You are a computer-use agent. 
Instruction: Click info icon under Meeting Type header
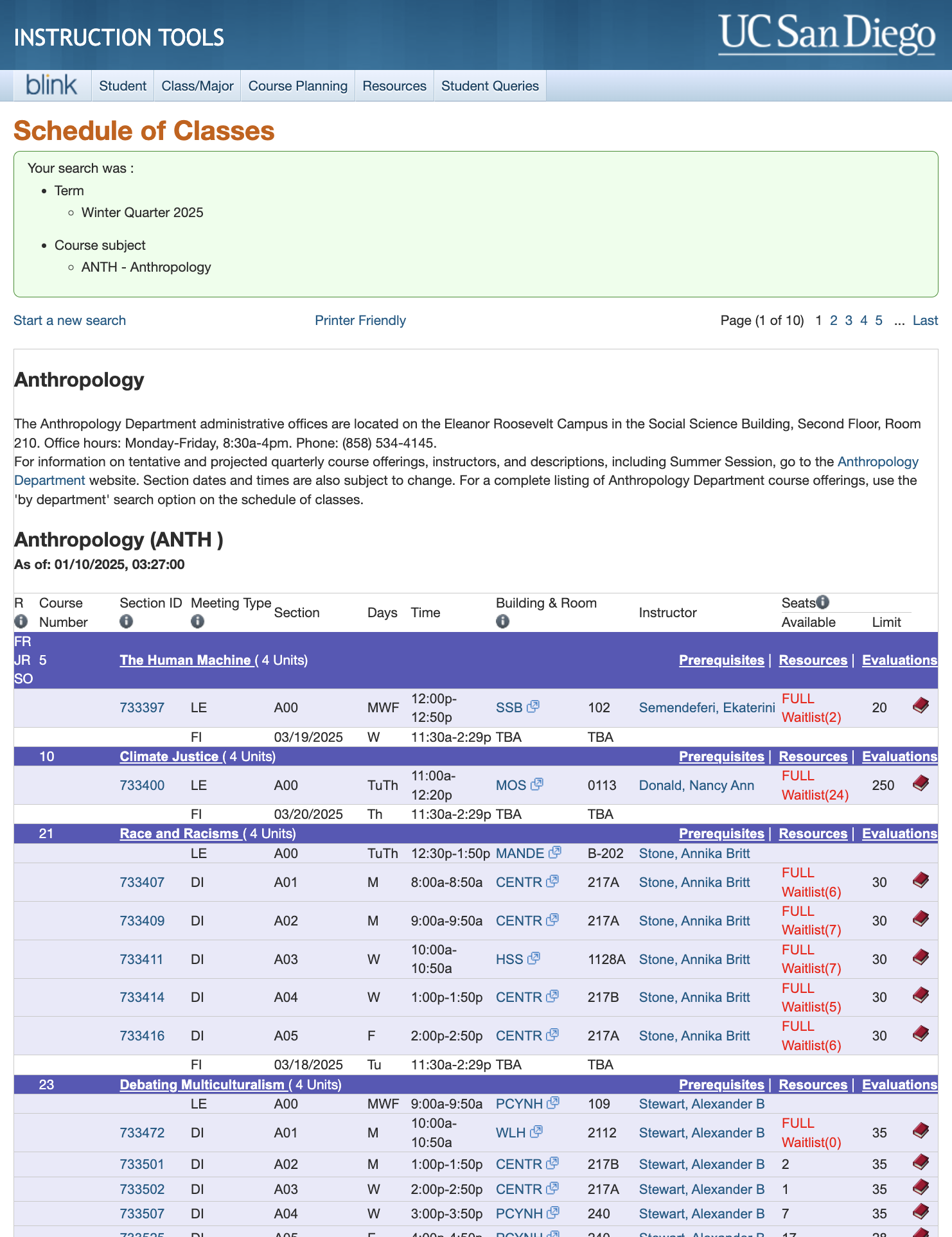tap(198, 621)
